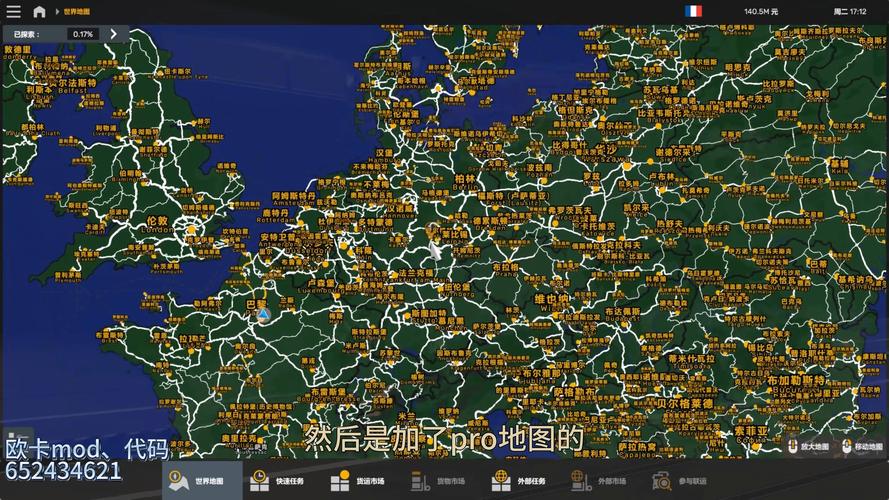Image resolution: width=889 pixels, height=500 pixels.
Task: Switch to the 世界地图 tab
Action: [x=202, y=481]
